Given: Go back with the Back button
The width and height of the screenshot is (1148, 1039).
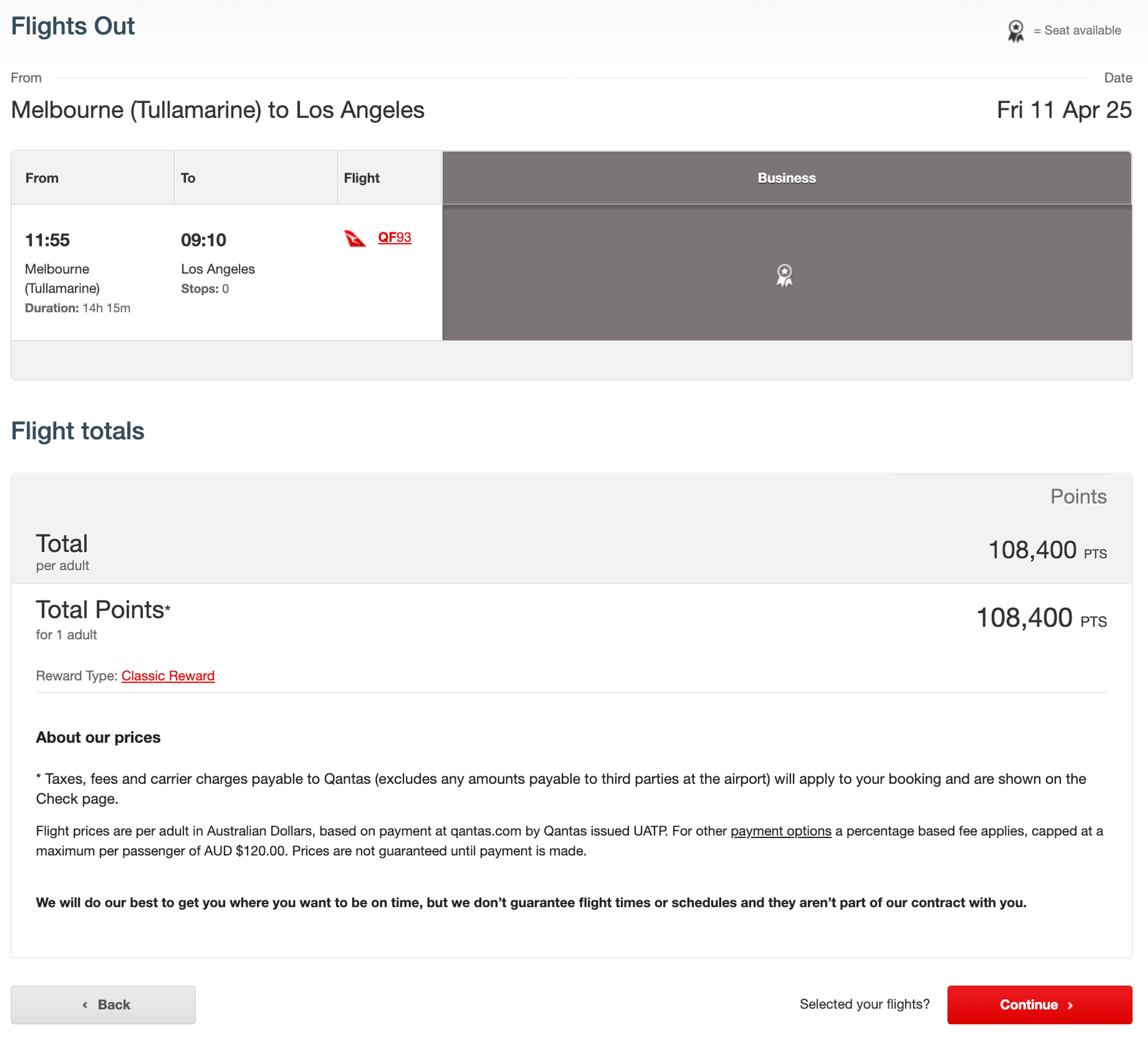Looking at the screenshot, I should tap(103, 1004).
